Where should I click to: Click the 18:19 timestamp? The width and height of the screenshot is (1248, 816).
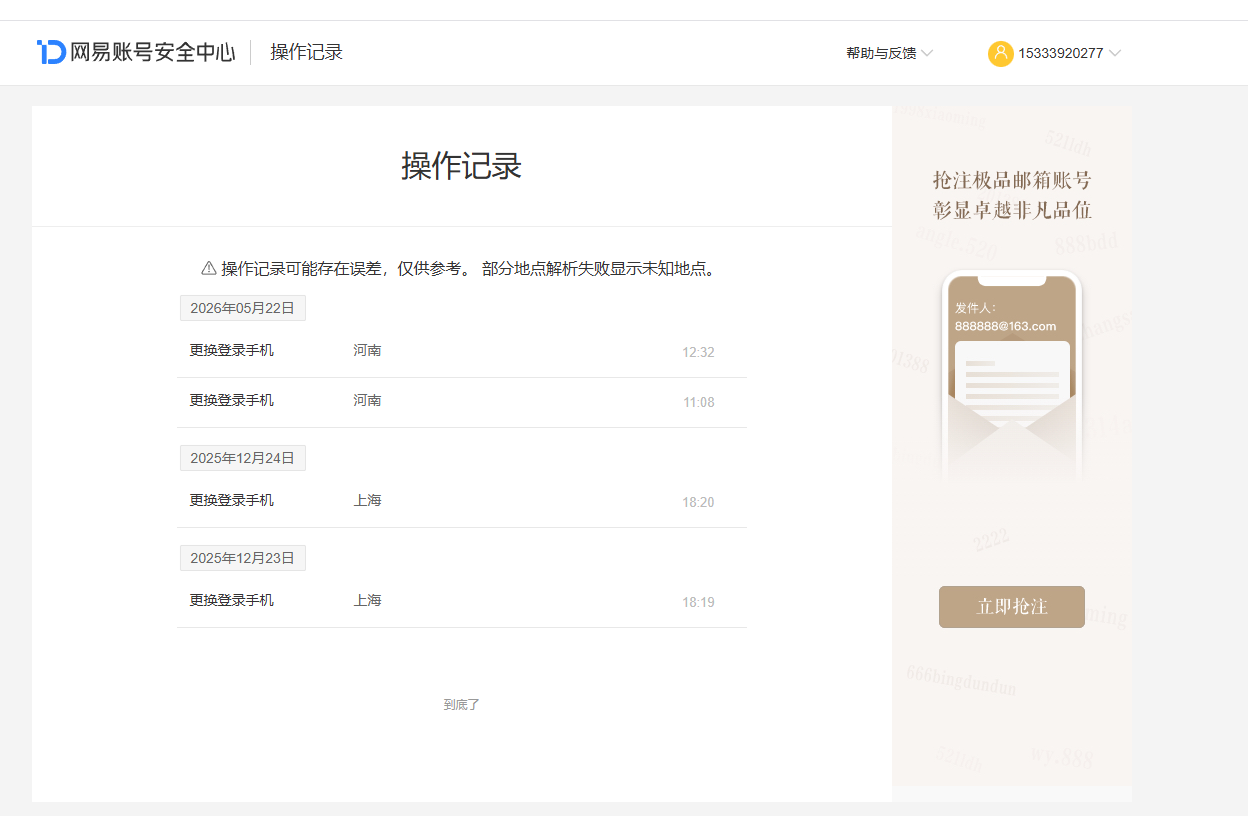(x=698, y=603)
